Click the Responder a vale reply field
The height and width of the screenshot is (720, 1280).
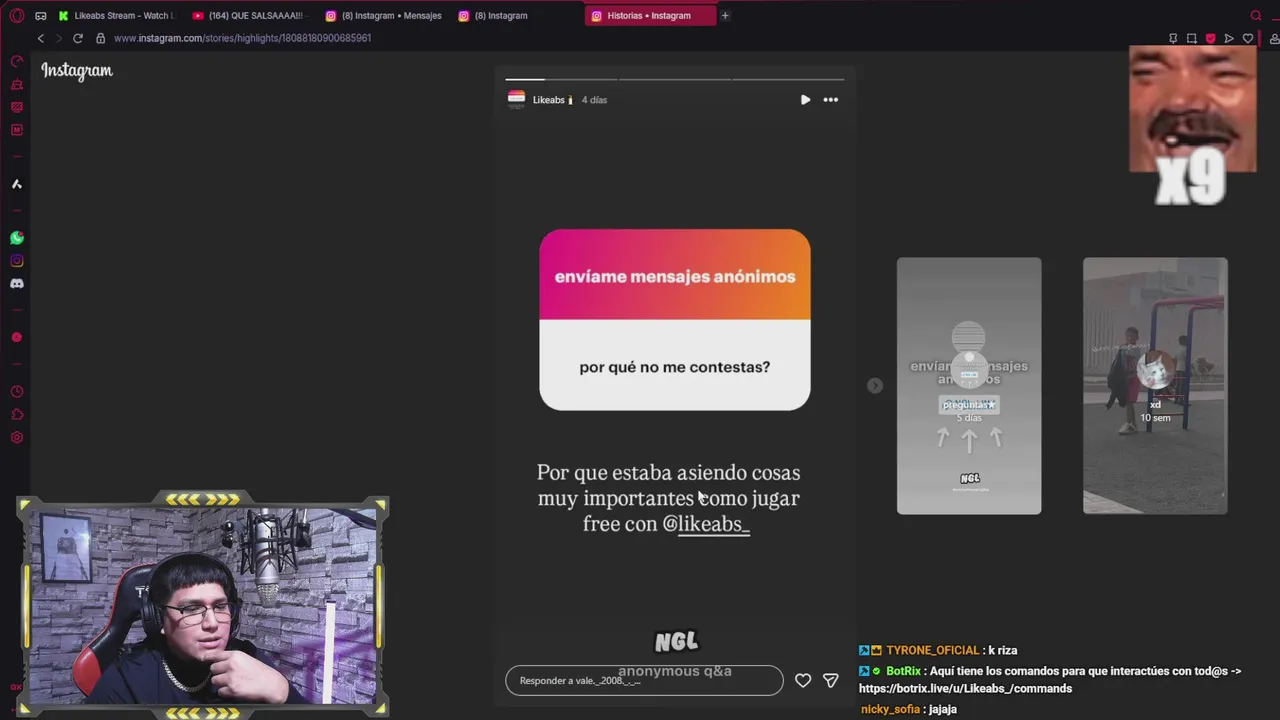pos(644,681)
